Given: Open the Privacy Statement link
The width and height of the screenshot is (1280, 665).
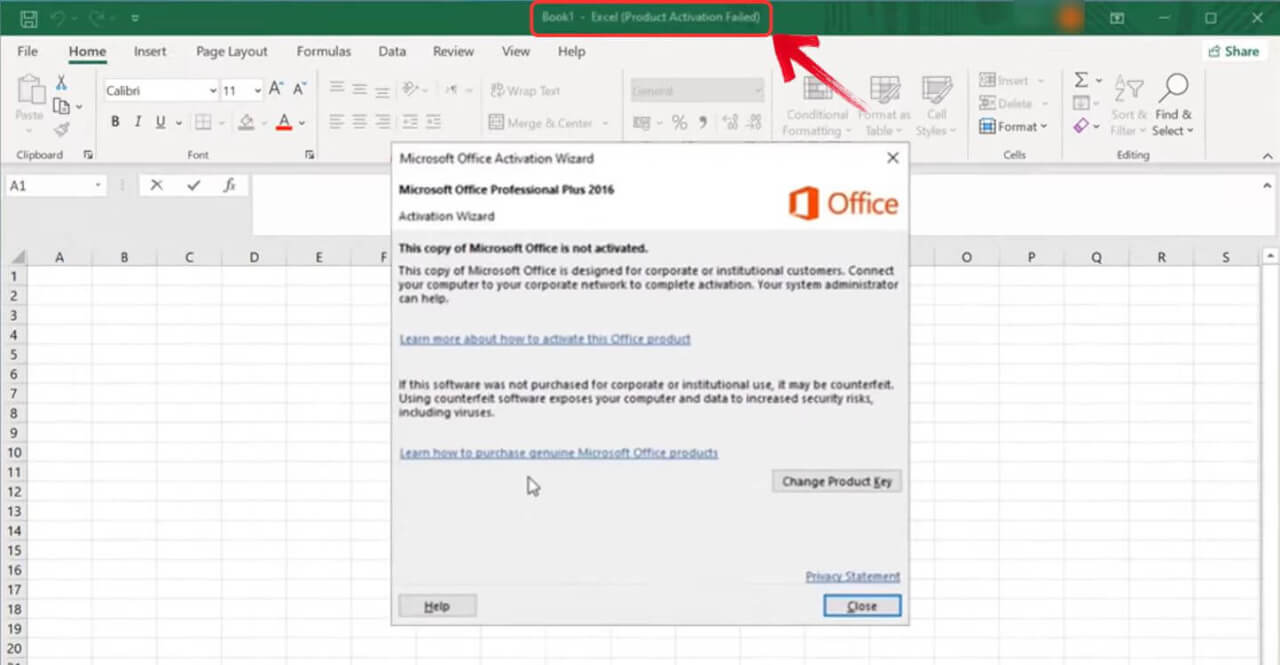Looking at the screenshot, I should pos(852,576).
